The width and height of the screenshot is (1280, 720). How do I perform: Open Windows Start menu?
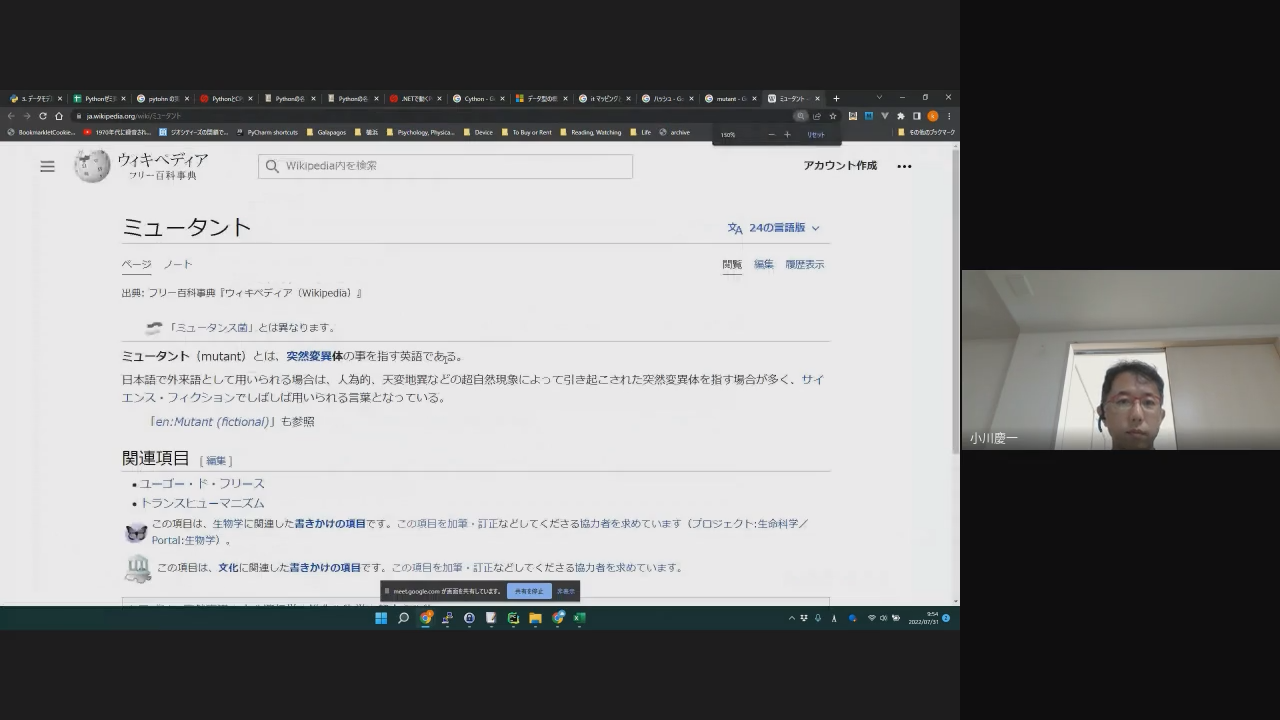(x=381, y=618)
